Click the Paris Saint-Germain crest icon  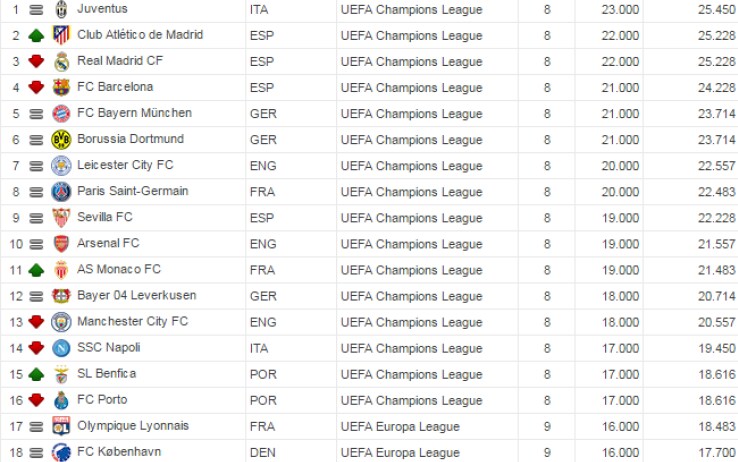pos(61,192)
